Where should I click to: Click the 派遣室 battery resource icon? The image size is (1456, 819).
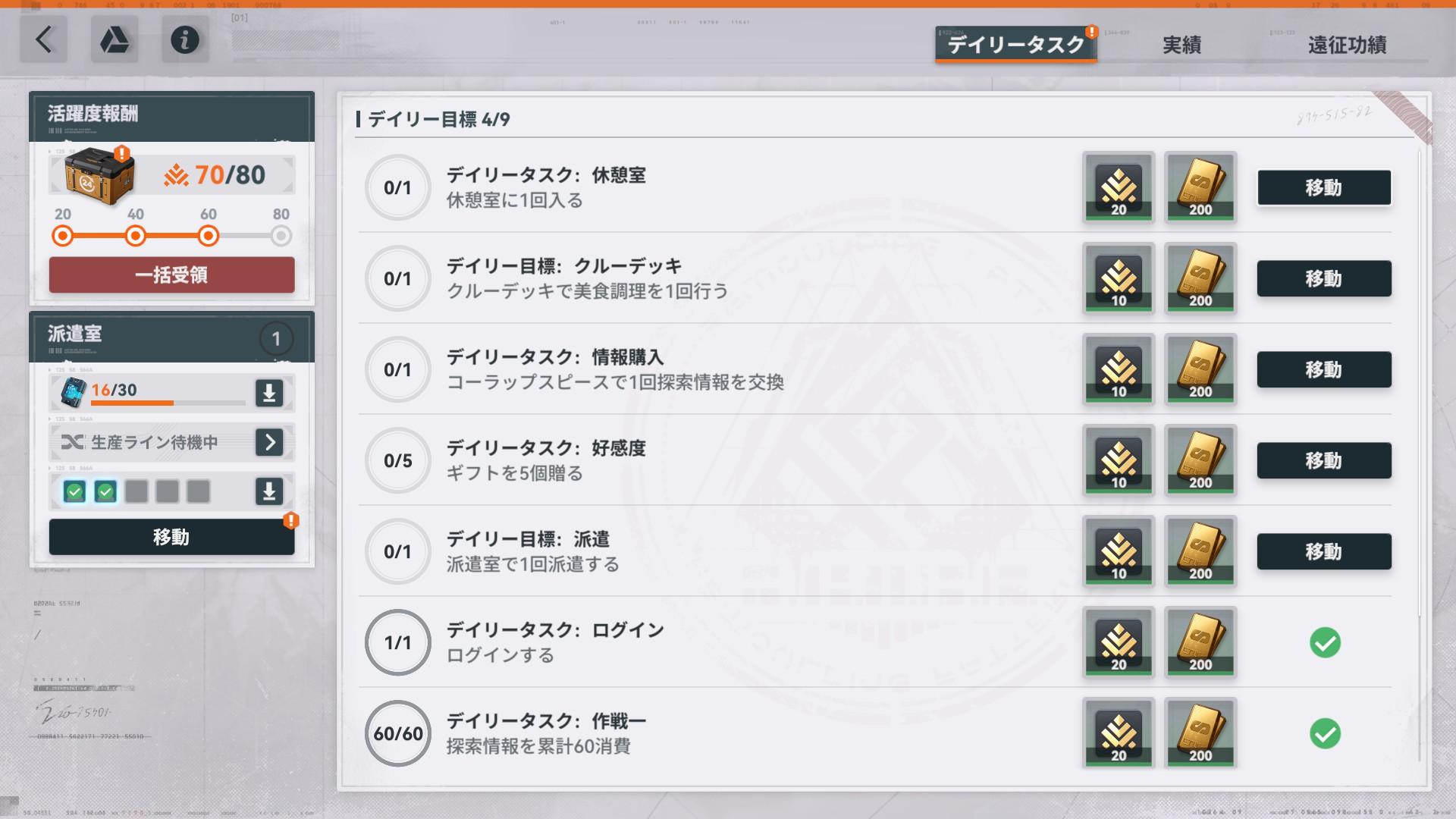tap(74, 392)
